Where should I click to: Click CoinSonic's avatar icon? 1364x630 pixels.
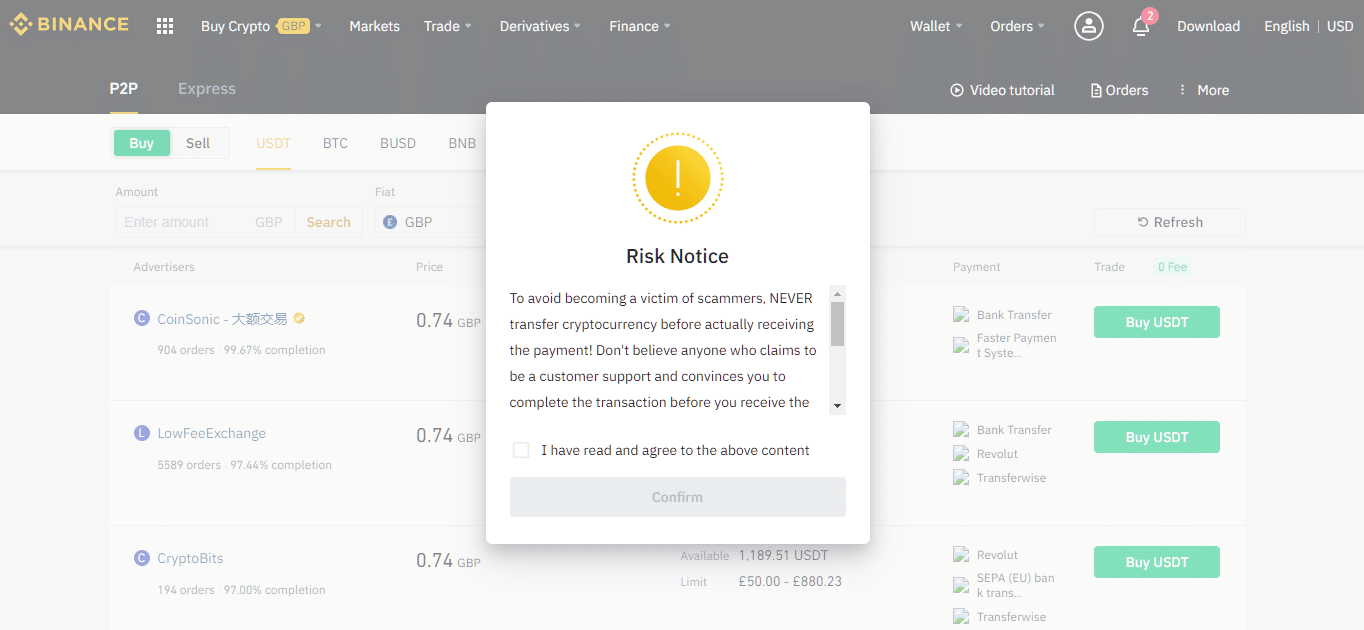point(142,319)
